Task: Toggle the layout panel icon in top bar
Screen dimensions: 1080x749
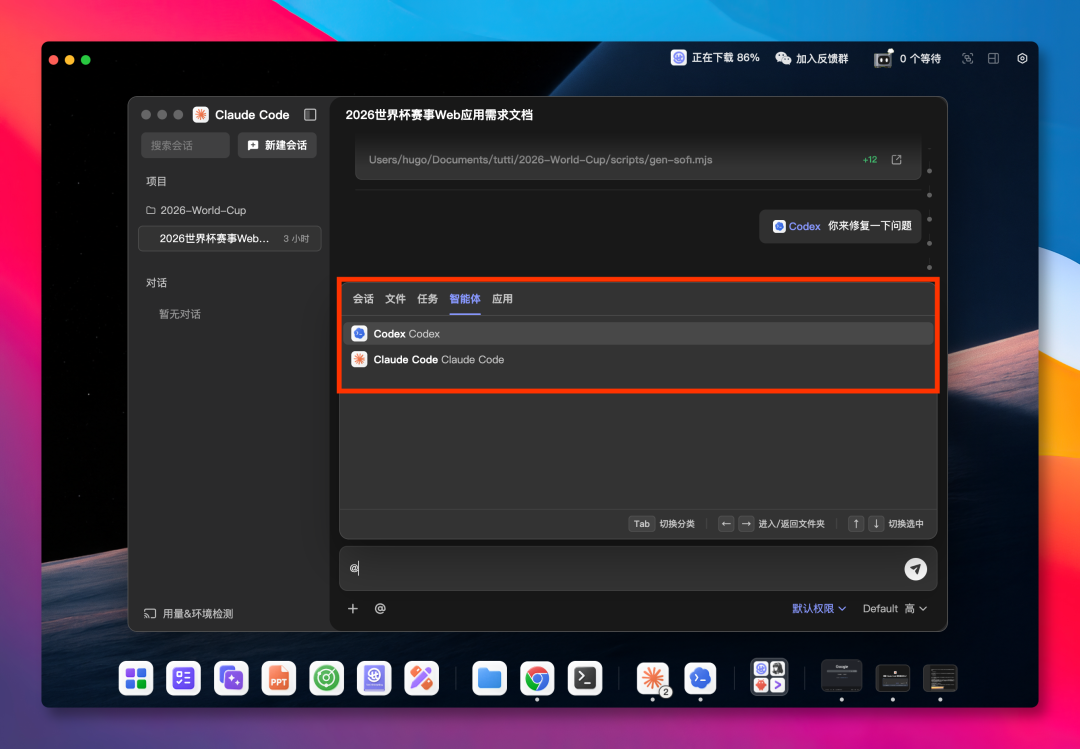Action: (993, 59)
